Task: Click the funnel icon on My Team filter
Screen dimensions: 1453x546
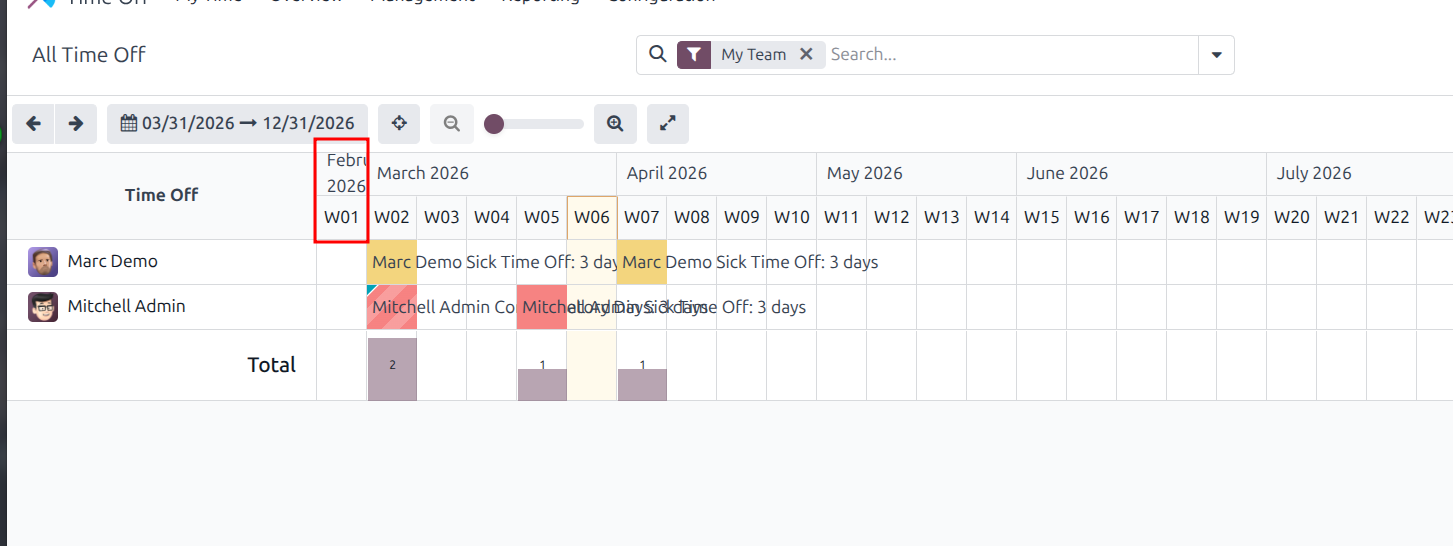Action: (x=694, y=55)
